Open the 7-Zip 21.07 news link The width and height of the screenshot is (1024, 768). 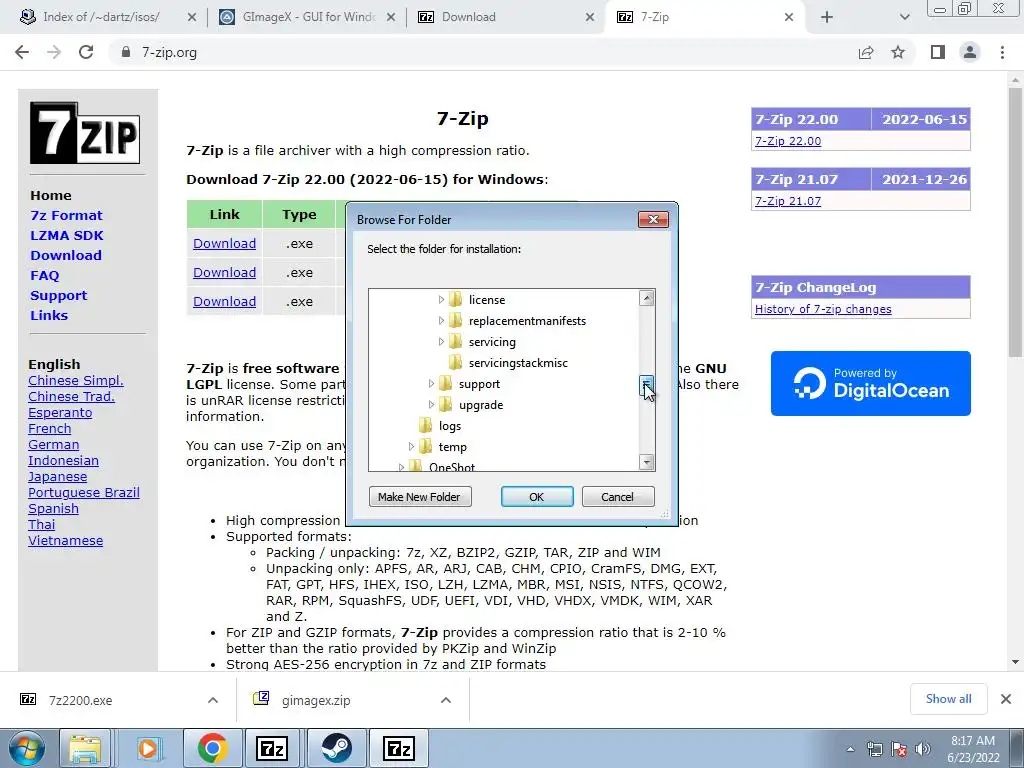click(x=788, y=201)
